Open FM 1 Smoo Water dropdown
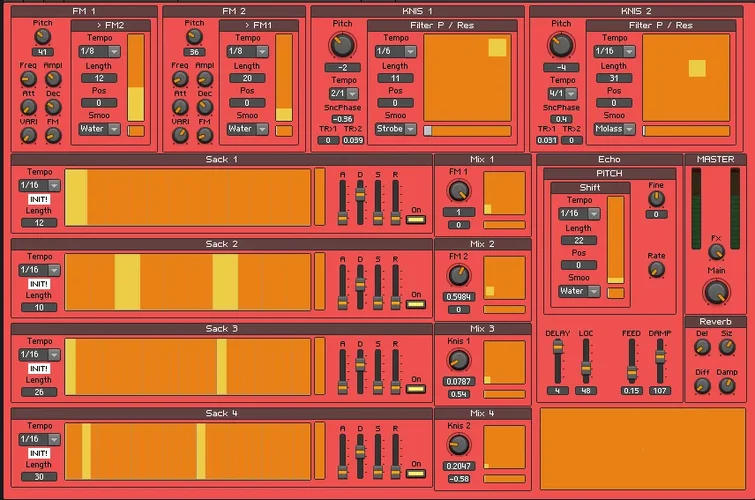This screenshot has width=755, height=500. coord(100,129)
